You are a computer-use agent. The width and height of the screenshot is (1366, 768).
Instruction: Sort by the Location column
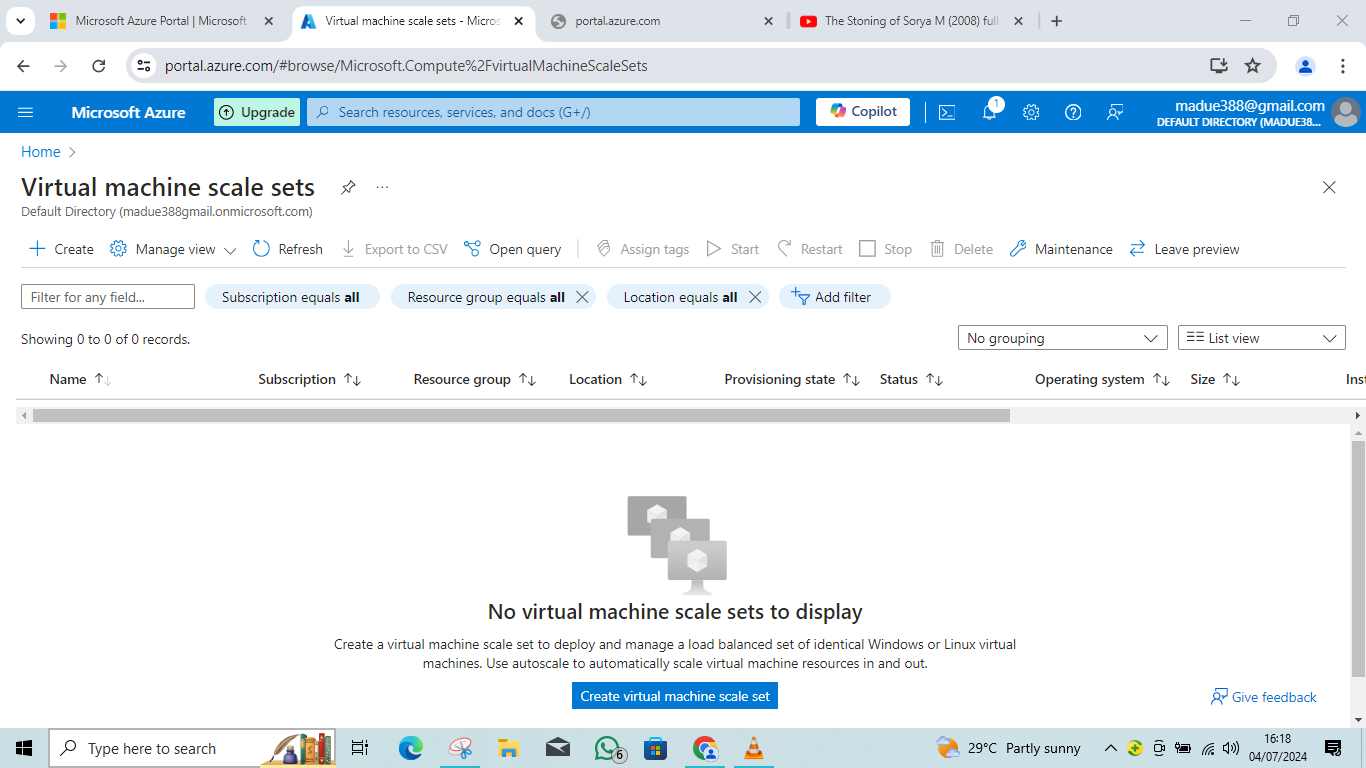[608, 380]
